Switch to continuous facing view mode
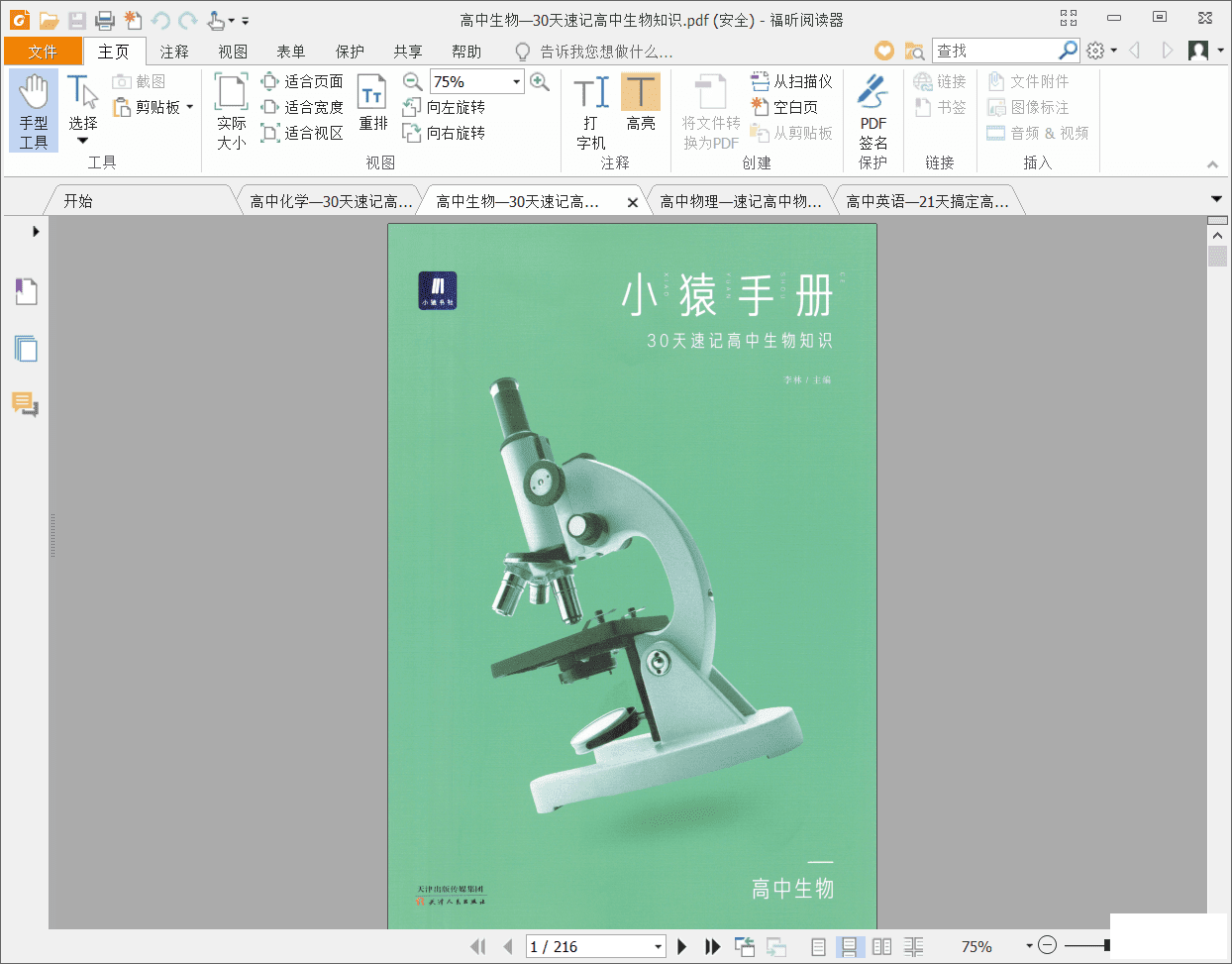 913,946
